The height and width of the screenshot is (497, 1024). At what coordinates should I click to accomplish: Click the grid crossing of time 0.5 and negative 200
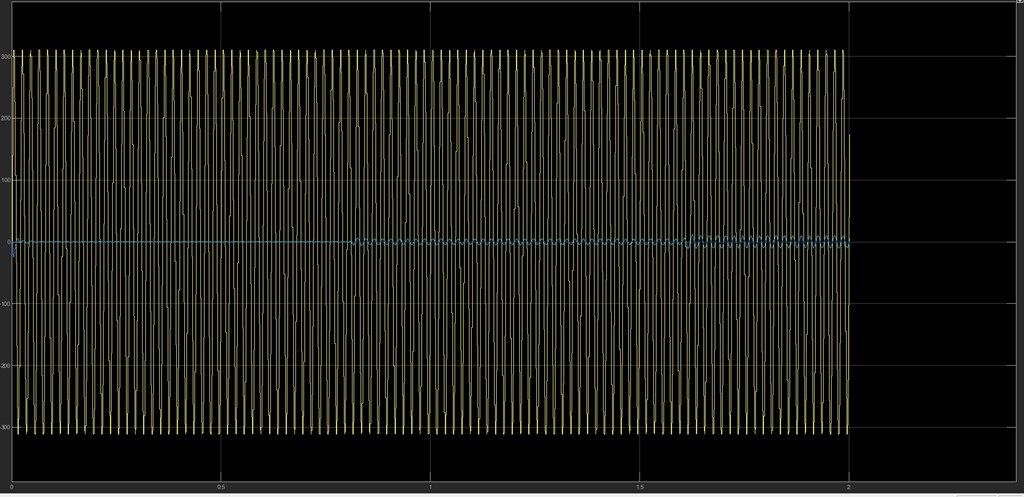[x=221, y=366]
